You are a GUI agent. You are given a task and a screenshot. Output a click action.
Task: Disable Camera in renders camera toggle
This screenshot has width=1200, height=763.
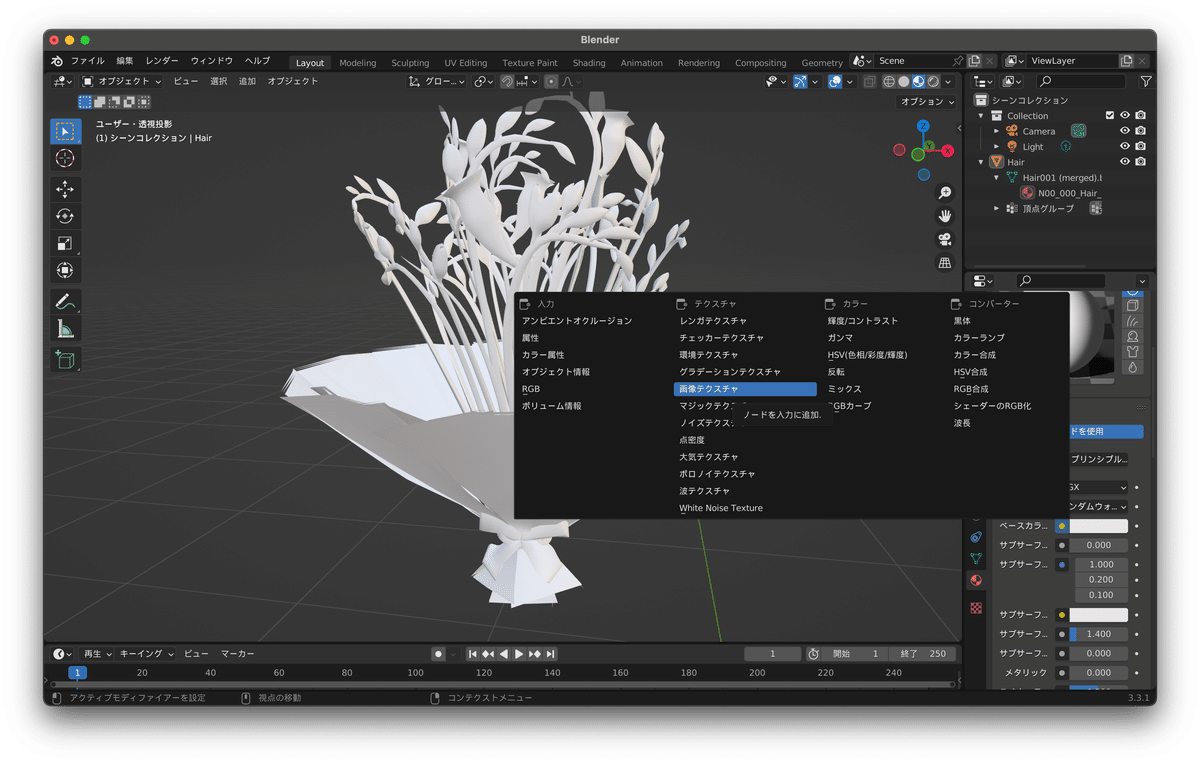[x=1141, y=130]
